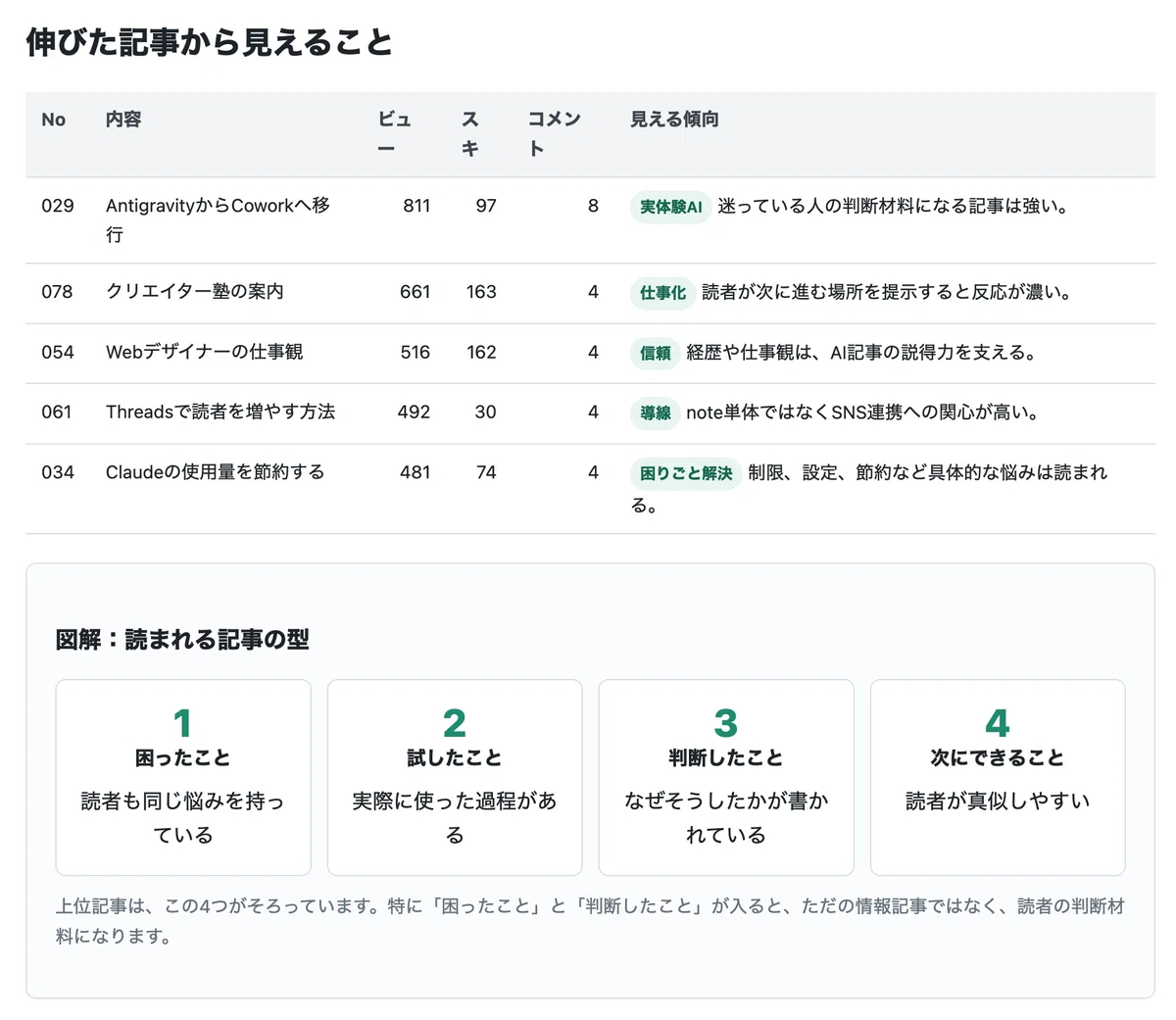
Task: Select row number 054
Action: click(x=58, y=352)
